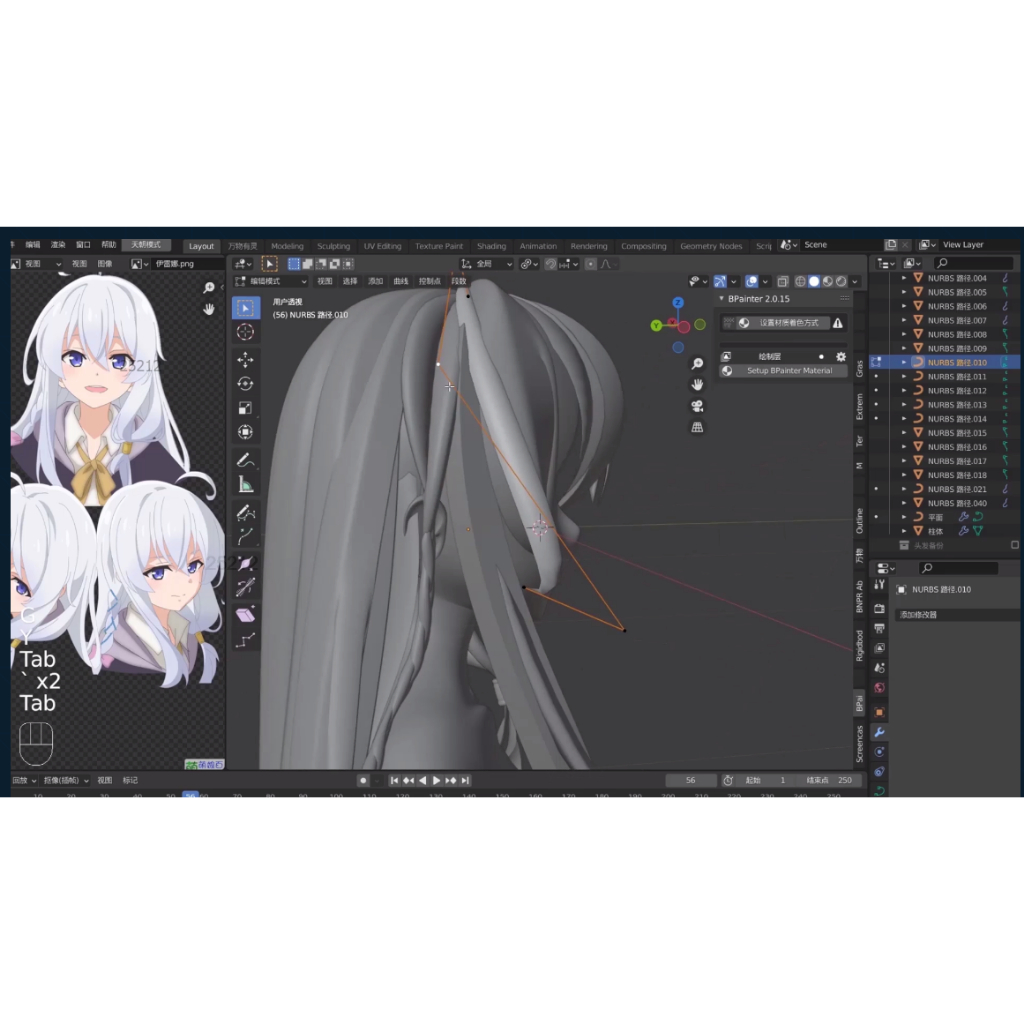1024x1024 pixels.
Task: Toggle auto keying record button in timeline
Action: 363,780
